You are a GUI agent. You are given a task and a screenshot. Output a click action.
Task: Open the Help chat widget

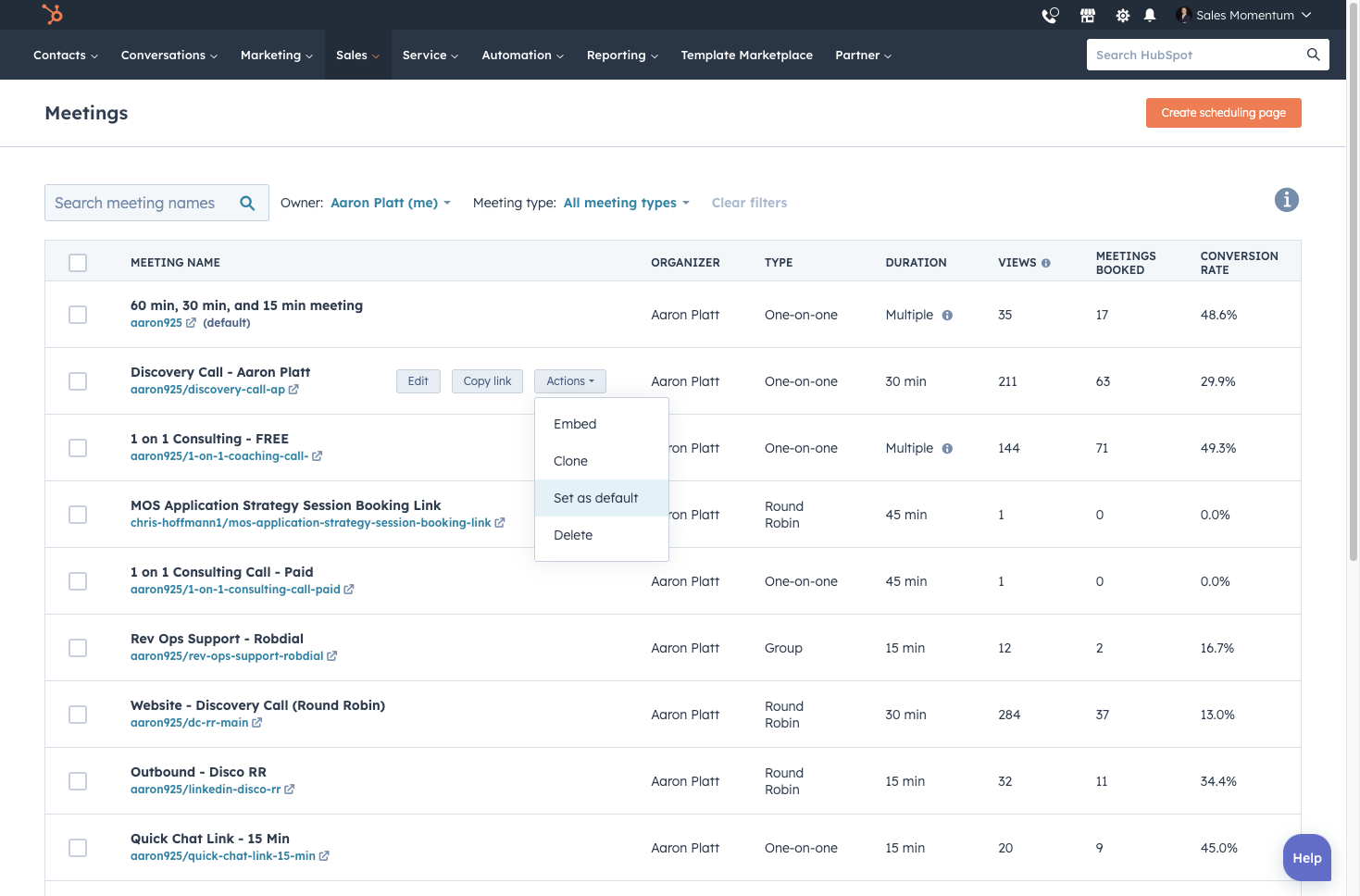(1307, 858)
